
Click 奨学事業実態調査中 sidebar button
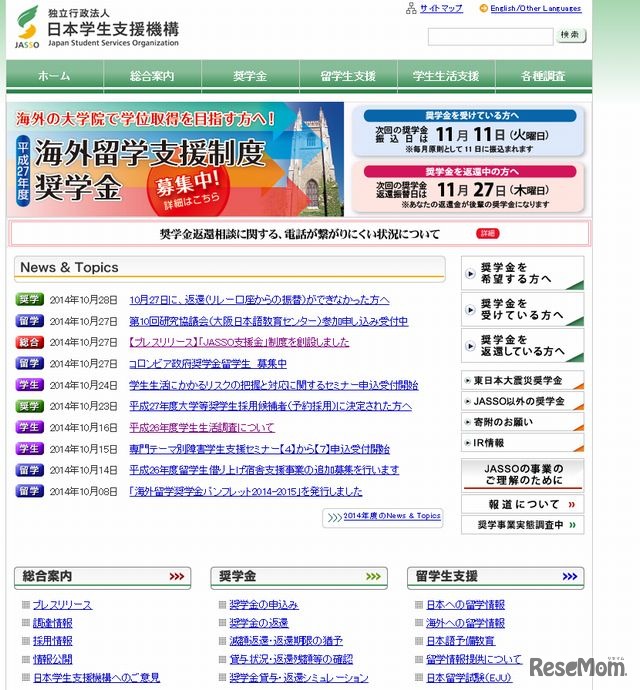522,525
